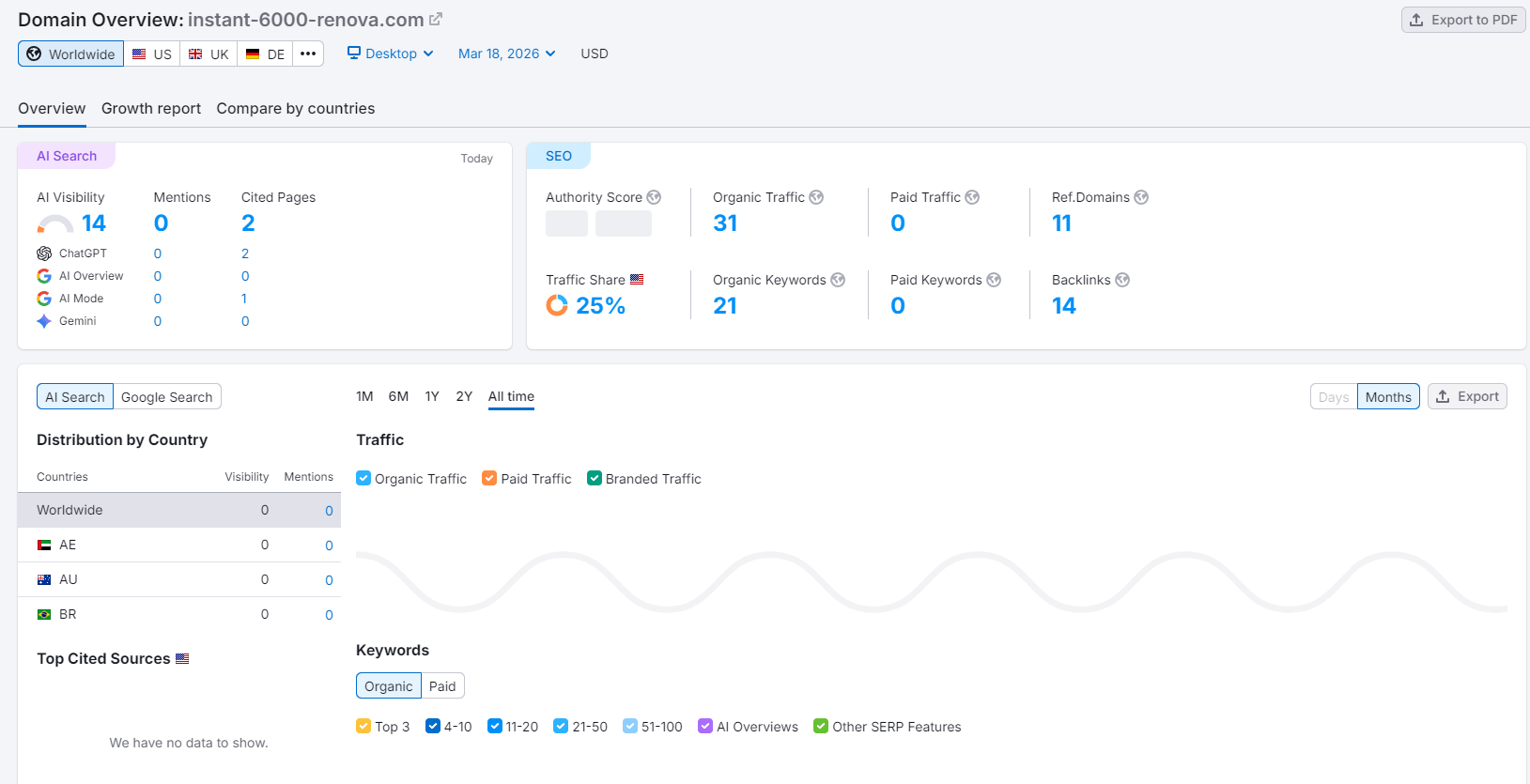
Task: Click the Gemini sparkle icon
Action: (x=44, y=321)
